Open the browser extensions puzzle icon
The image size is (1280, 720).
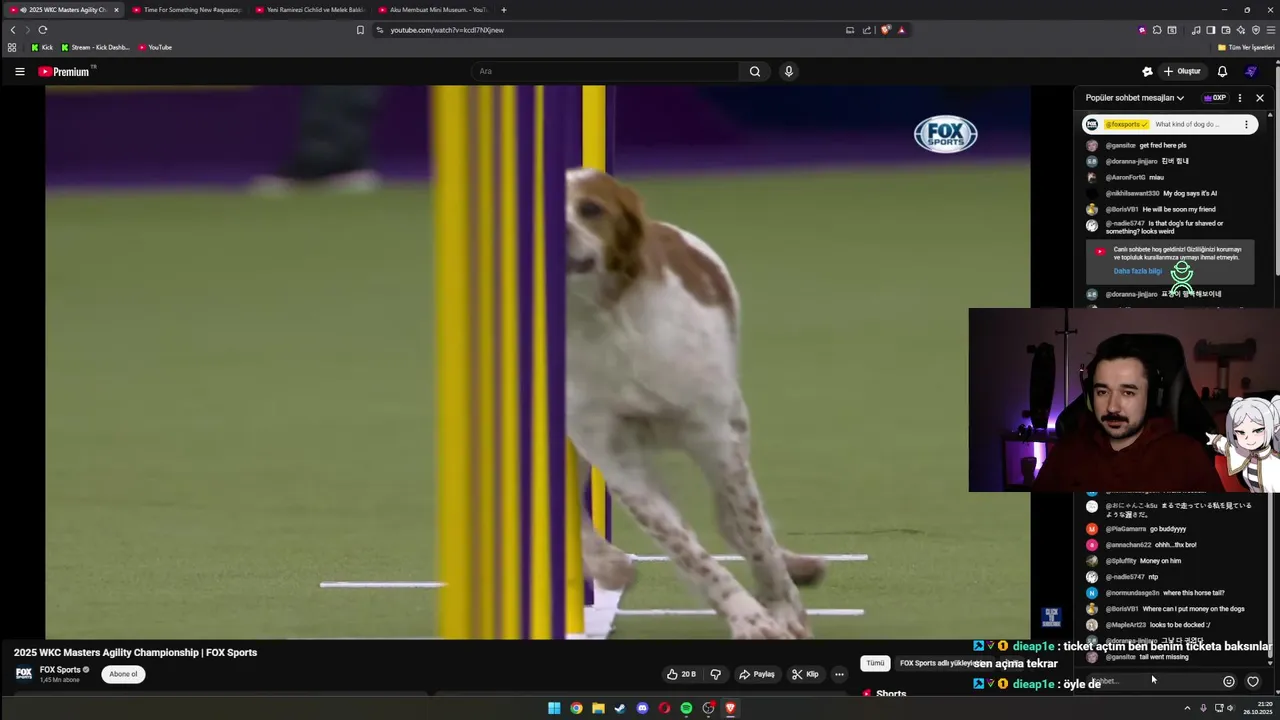pos(1157,30)
